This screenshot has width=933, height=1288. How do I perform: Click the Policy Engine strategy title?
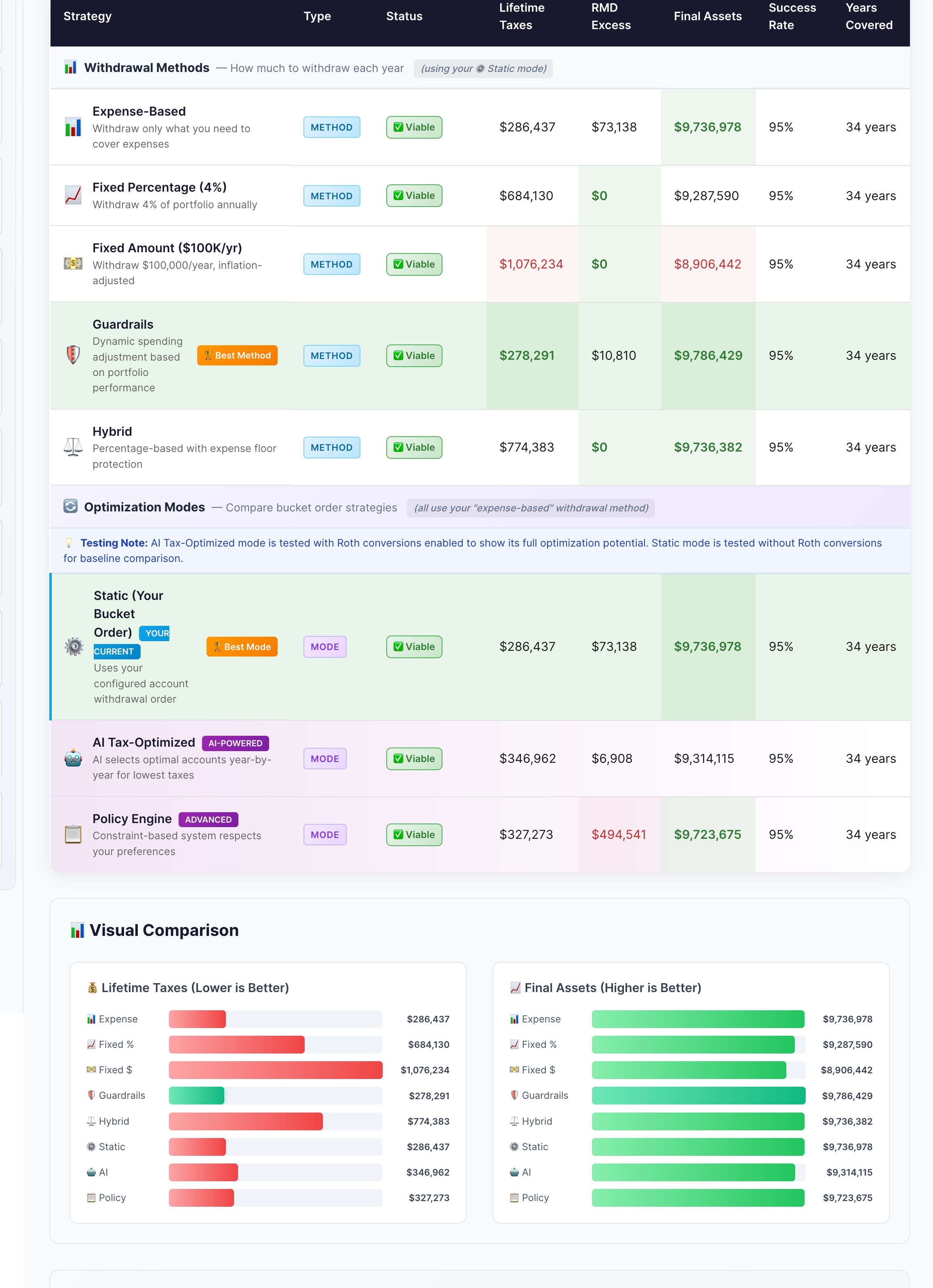click(x=132, y=818)
